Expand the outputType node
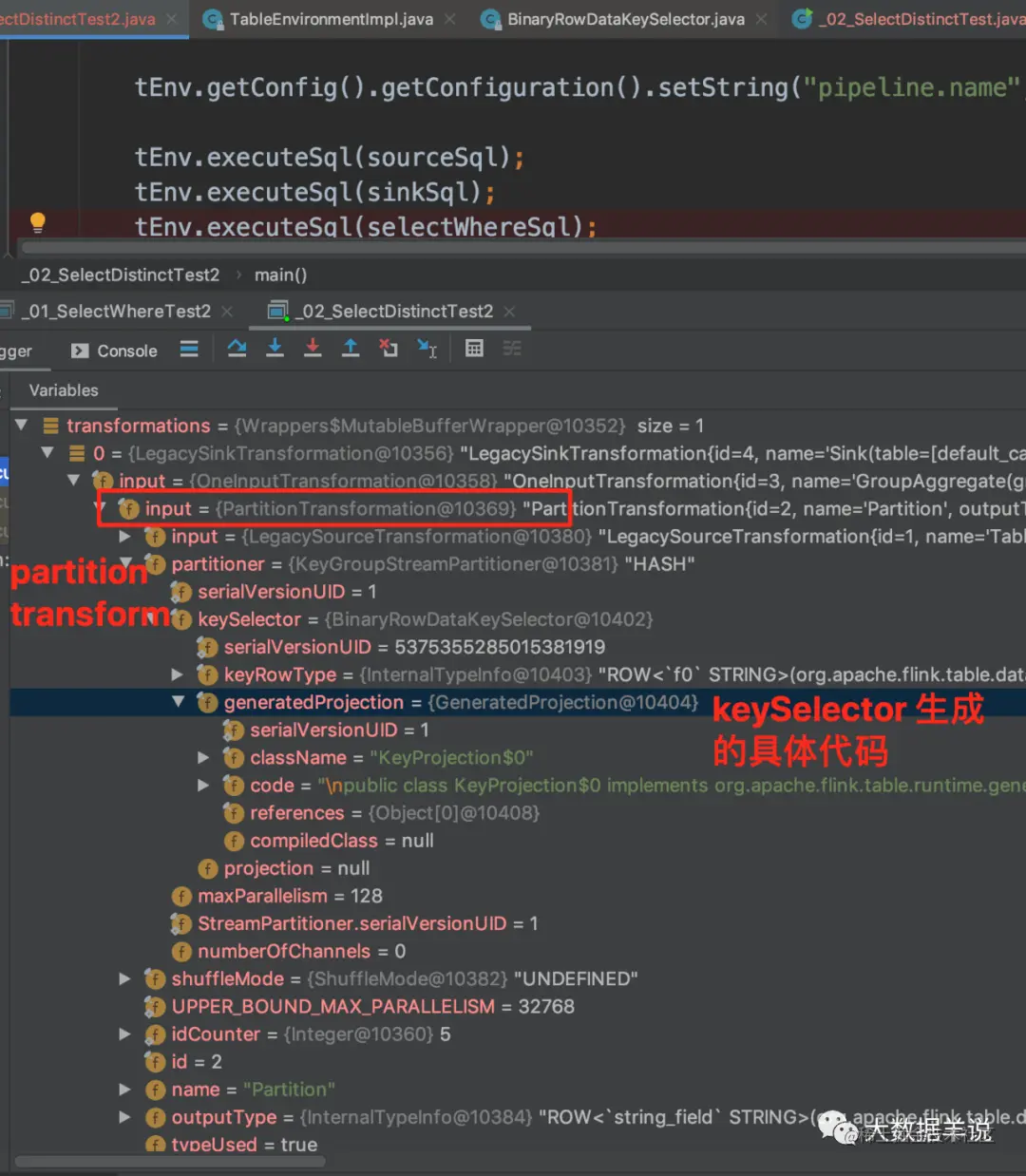This screenshot has width=1026, height=1176. point(124,1117)
